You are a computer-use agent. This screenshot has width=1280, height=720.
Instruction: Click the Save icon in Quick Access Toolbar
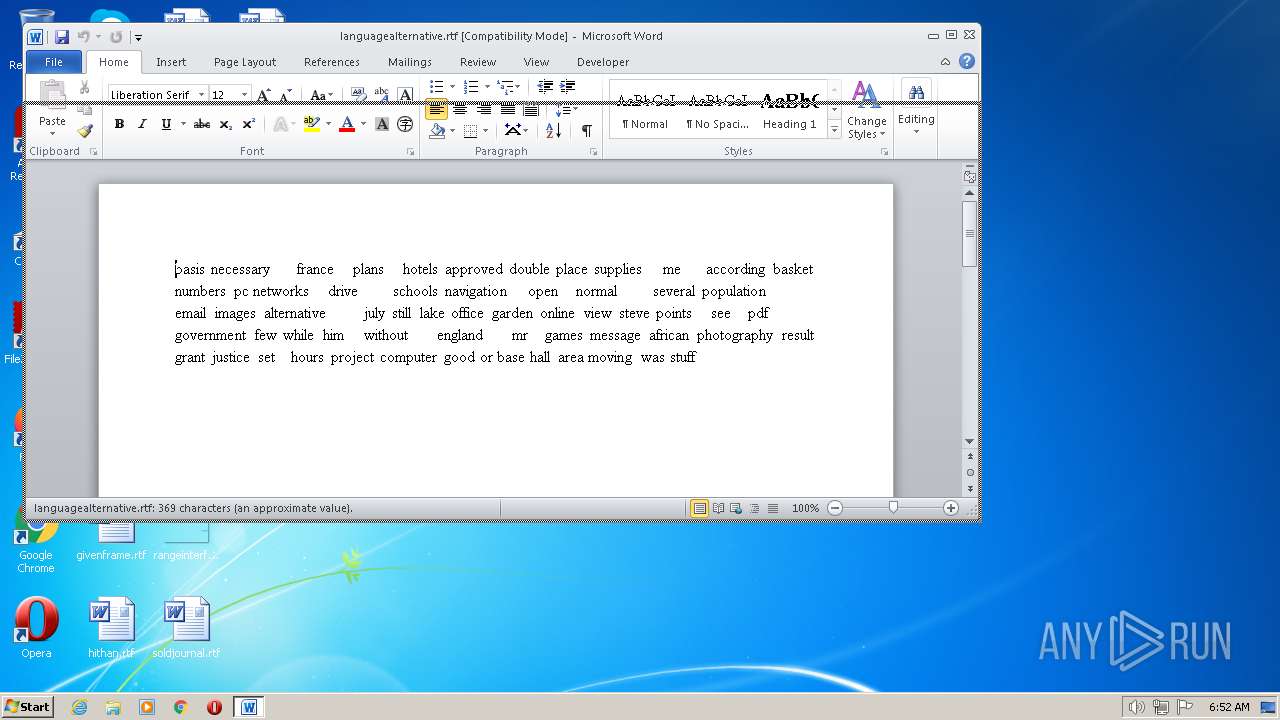[62, 37]
